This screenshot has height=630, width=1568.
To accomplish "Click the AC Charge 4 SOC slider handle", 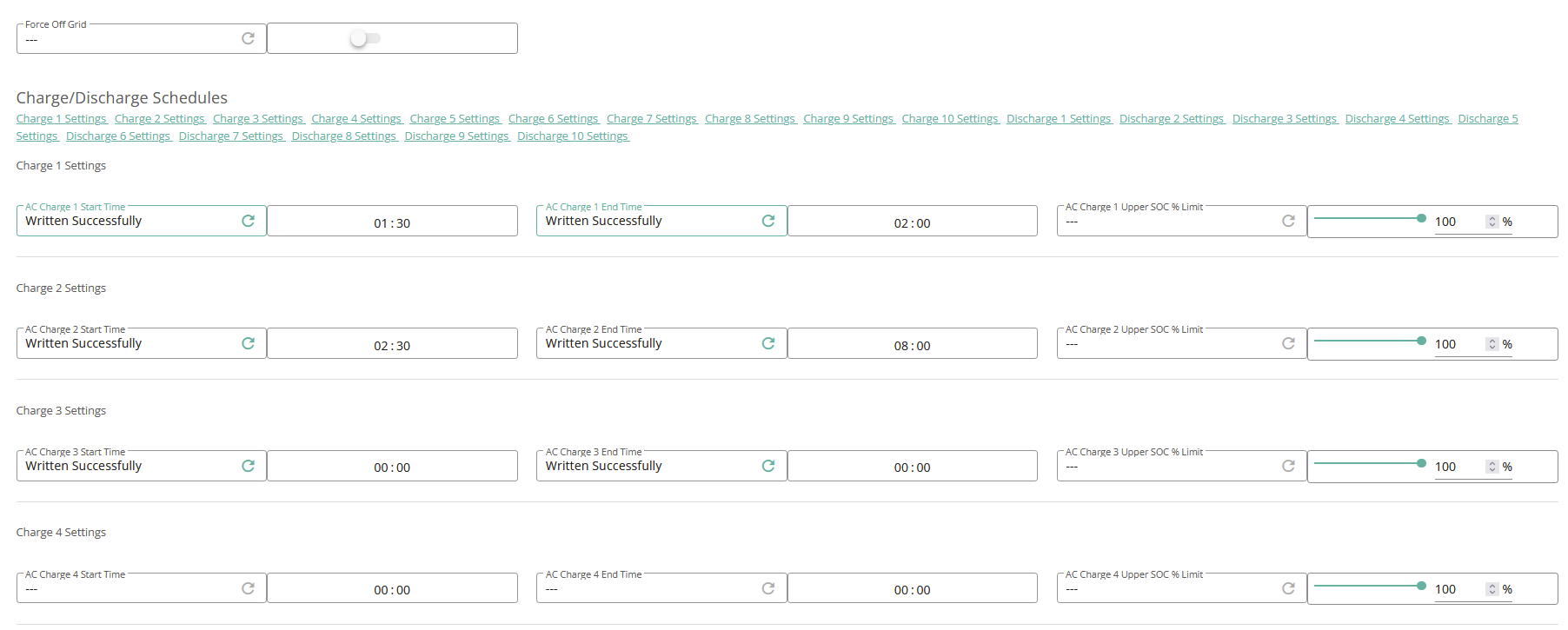I will [1421, 586].
